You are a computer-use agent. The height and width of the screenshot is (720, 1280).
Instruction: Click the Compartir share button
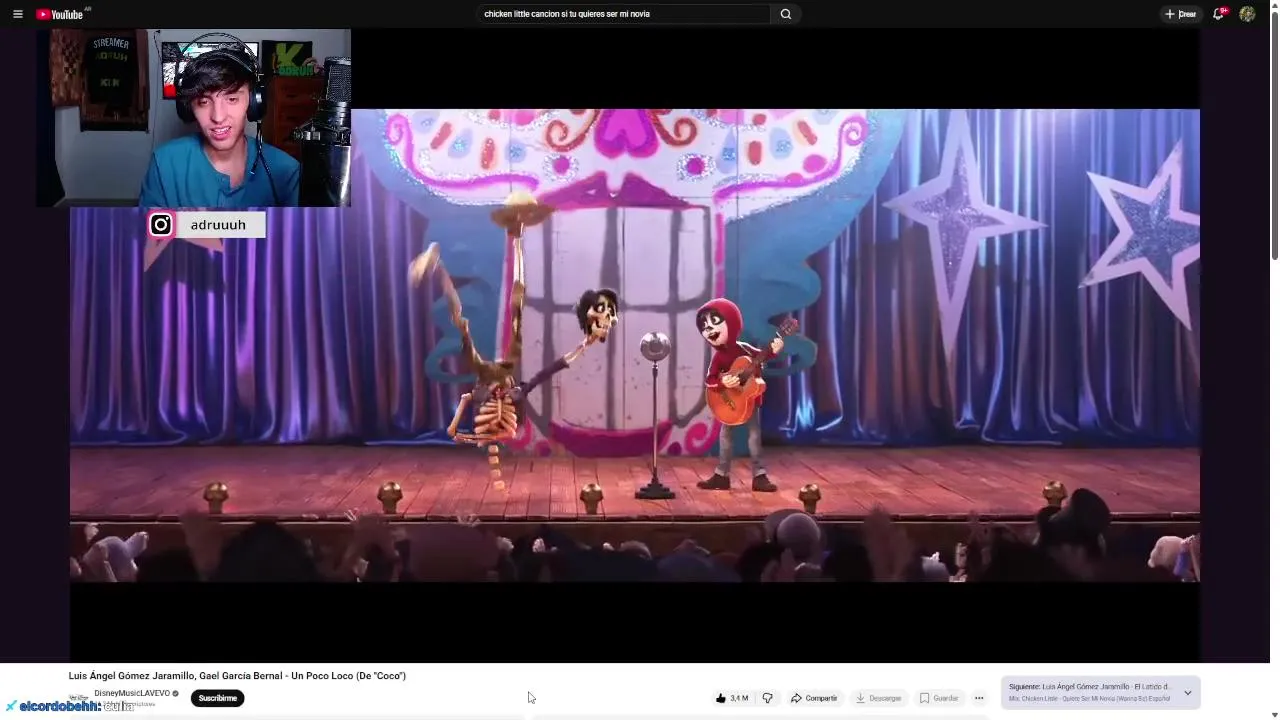814,698
